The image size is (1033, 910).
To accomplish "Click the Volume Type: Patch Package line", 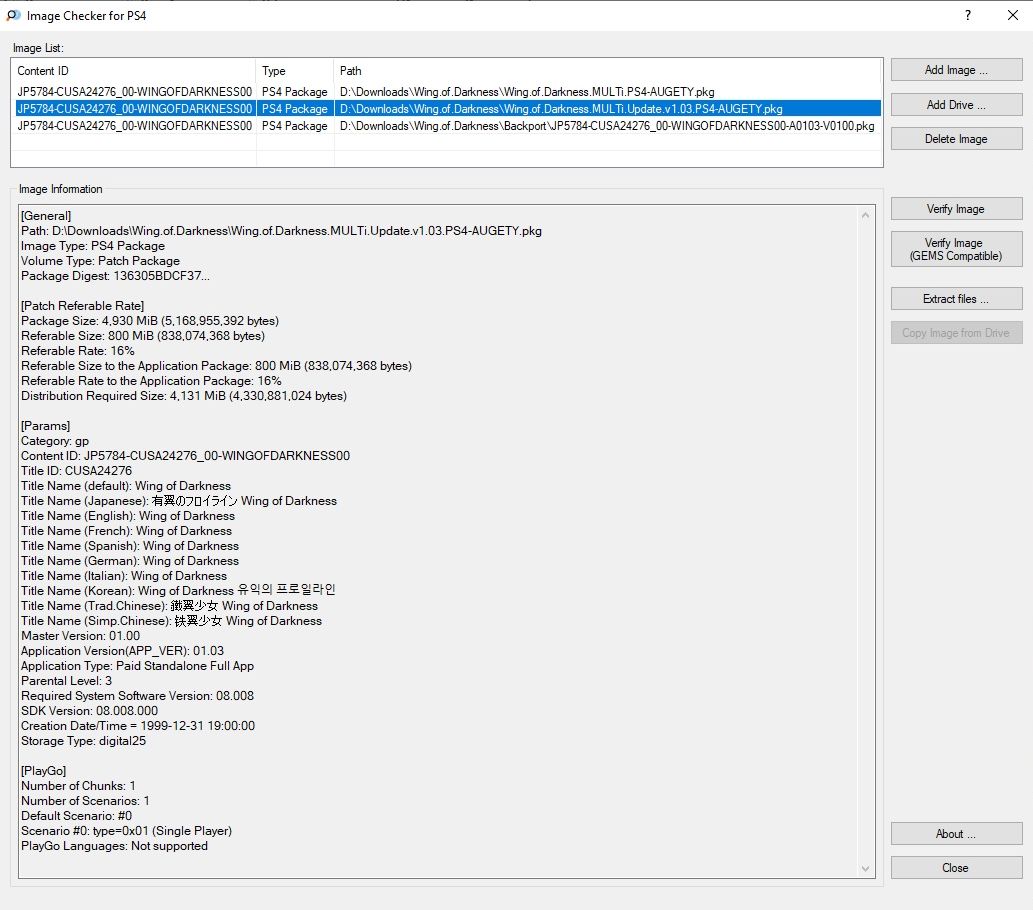I will (100, 261).
